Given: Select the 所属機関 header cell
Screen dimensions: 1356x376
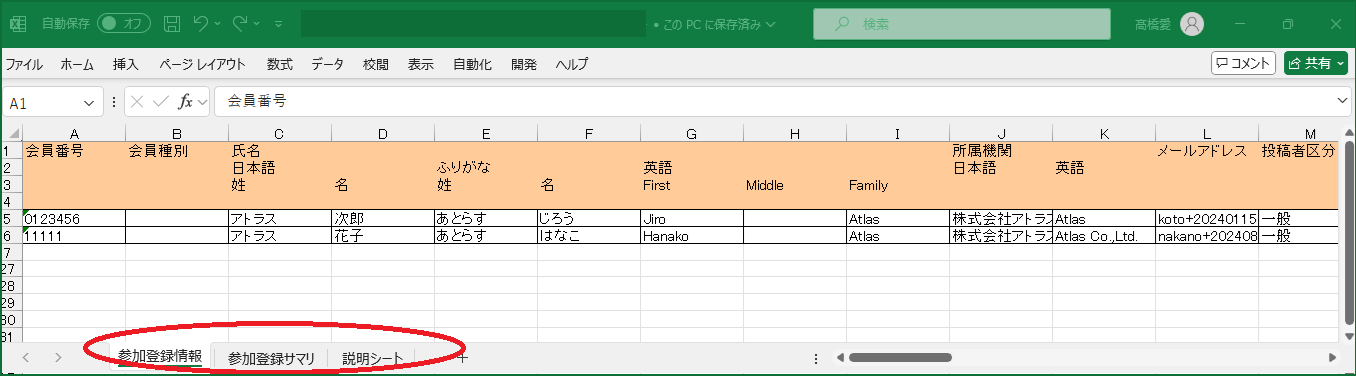Looking at the screenshot, I should coord(1001,151).
